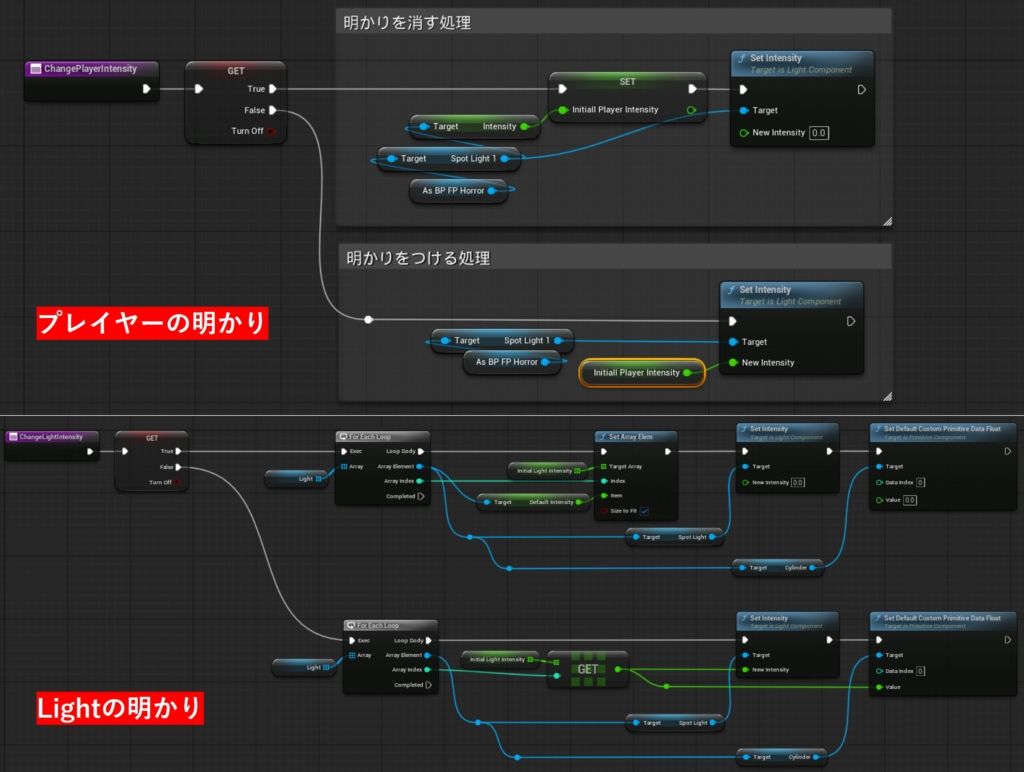Toggle the Size to Fit checkbox on Set Array Elem
This screenshot has height=772, width=1024.
(x=644, y=511)
